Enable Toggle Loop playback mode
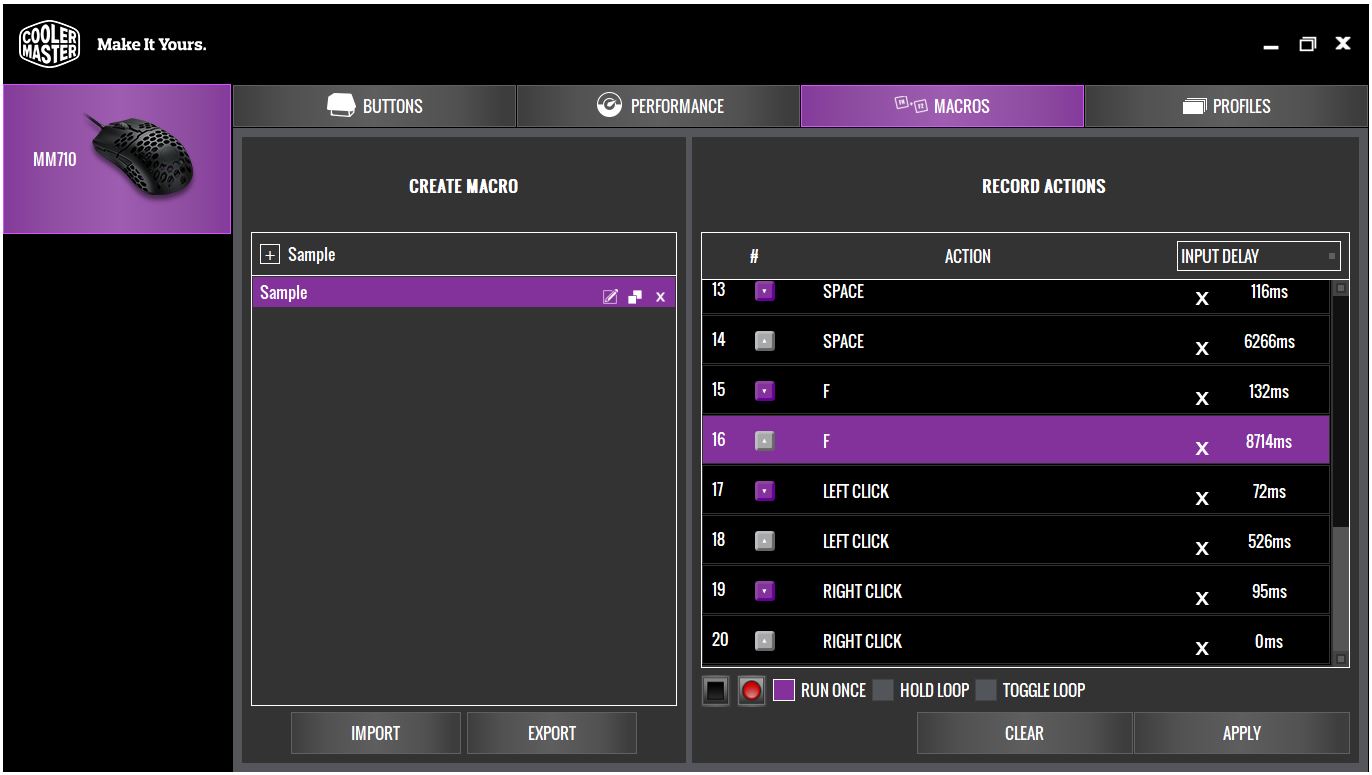The image size is (1372, 775). click(x=989, y=690)
